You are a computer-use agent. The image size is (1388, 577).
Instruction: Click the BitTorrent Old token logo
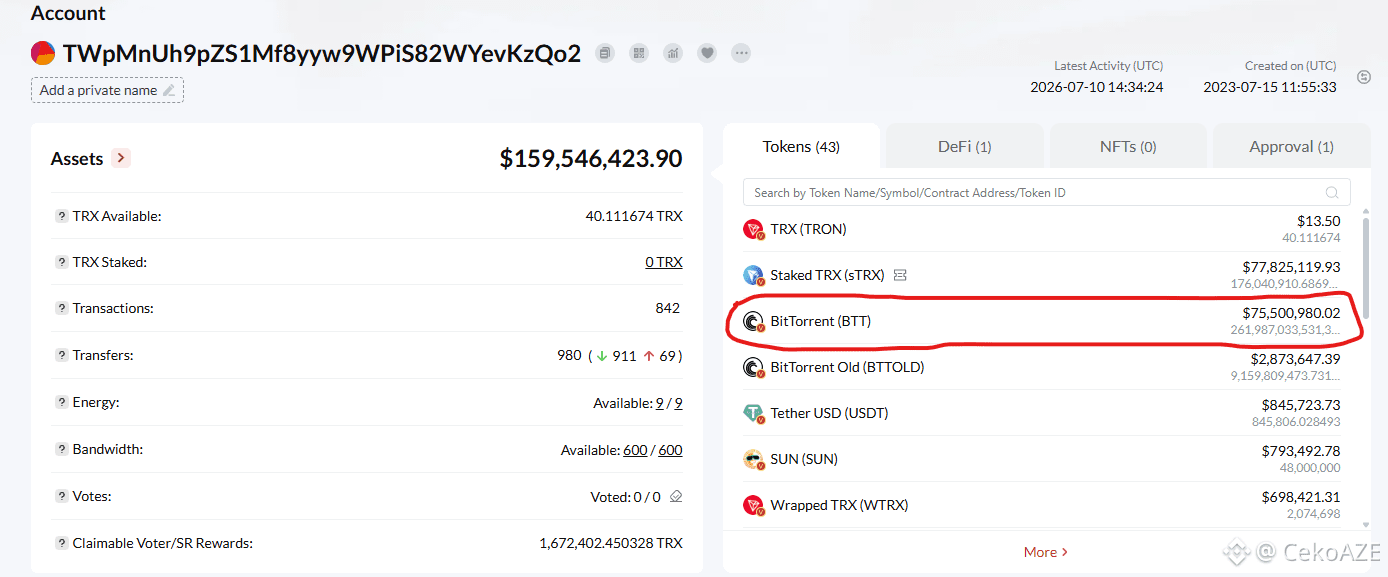tap(753, 367)
